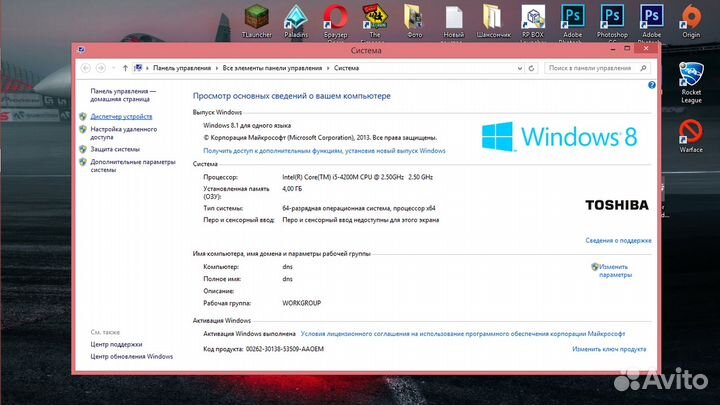Click Windows 8.1 для одного языка text
720x405 pixels.
(247, 125)
